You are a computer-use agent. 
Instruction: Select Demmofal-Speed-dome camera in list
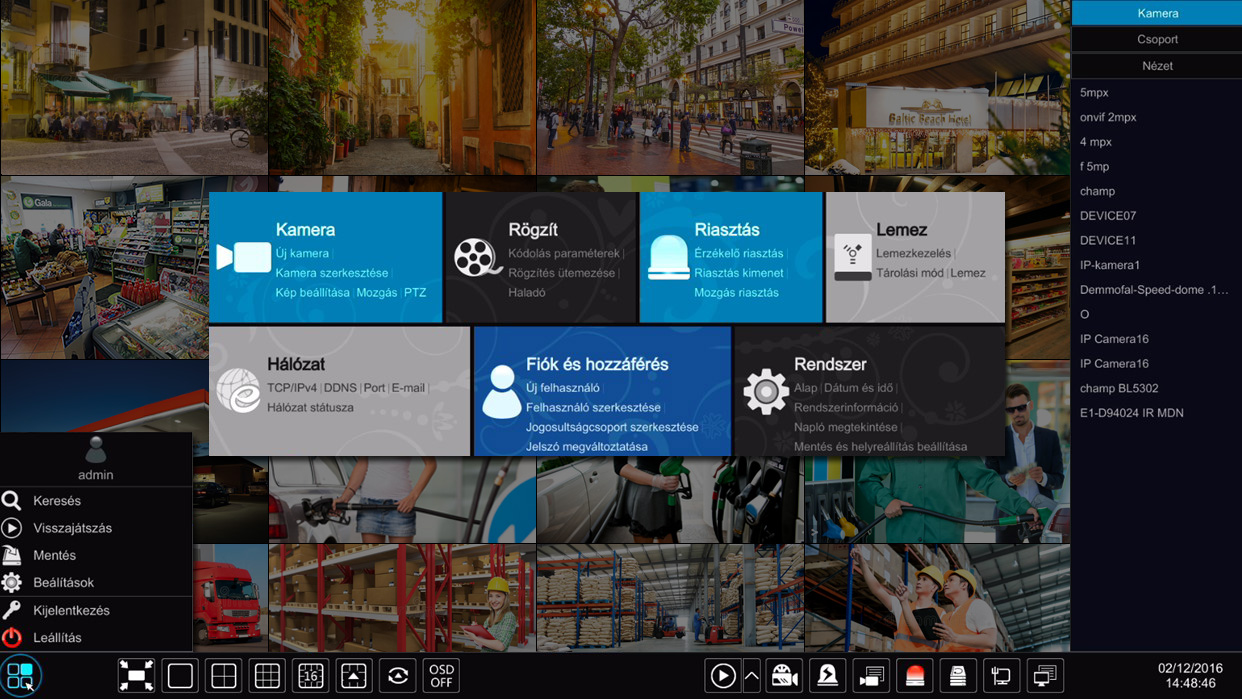pos(1153,290)
